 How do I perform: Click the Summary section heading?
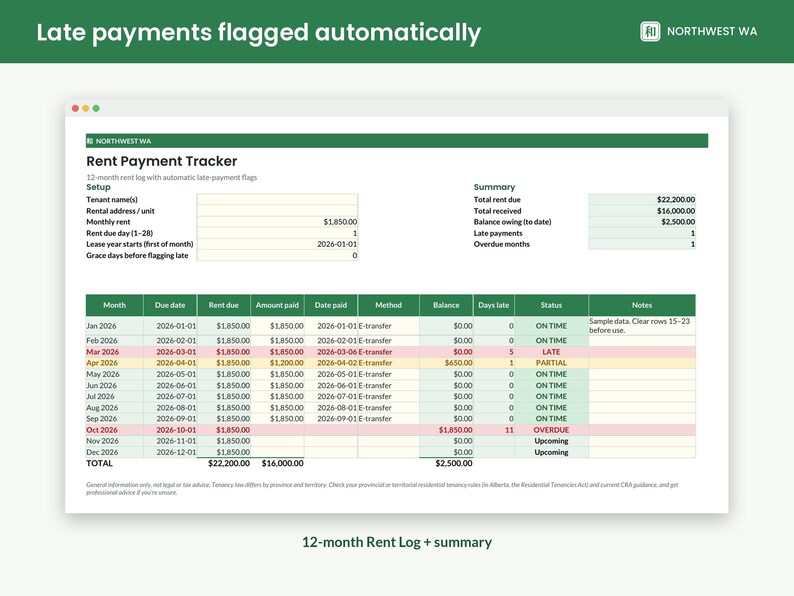tap(494, 187)
